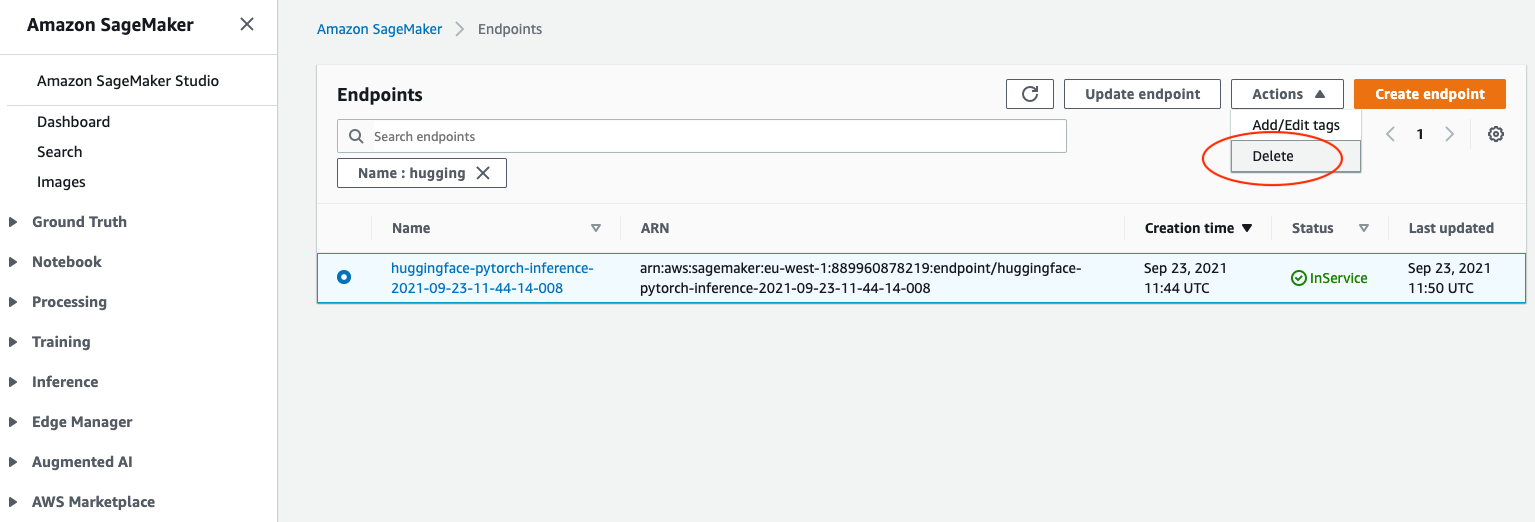Go to Amazon SageMaker breadcrumb
Screen dimensions: 1535x522
click(379, 29)
